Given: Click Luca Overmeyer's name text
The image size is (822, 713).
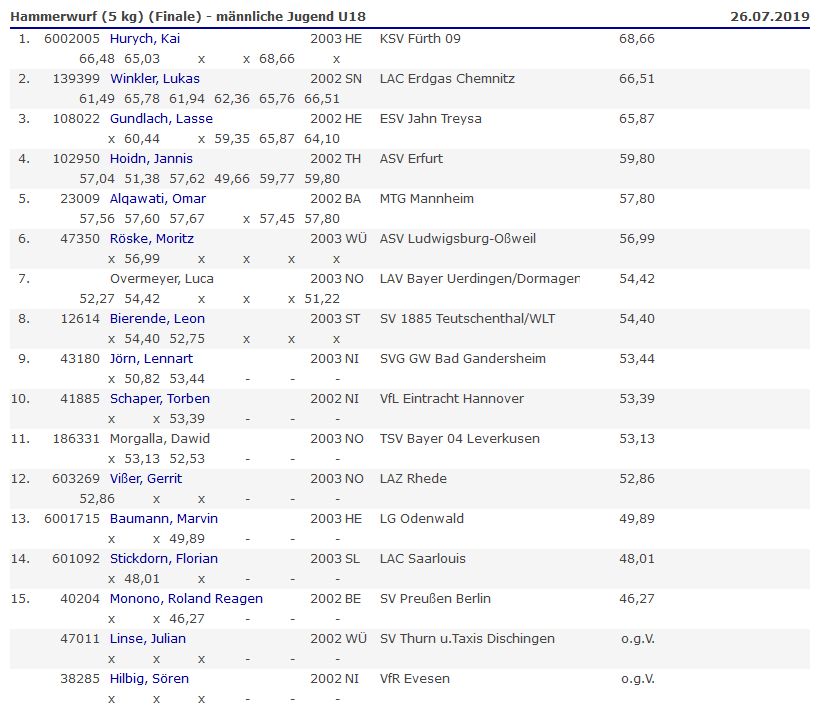Looking at the screenshot, I should coord(161,279).
